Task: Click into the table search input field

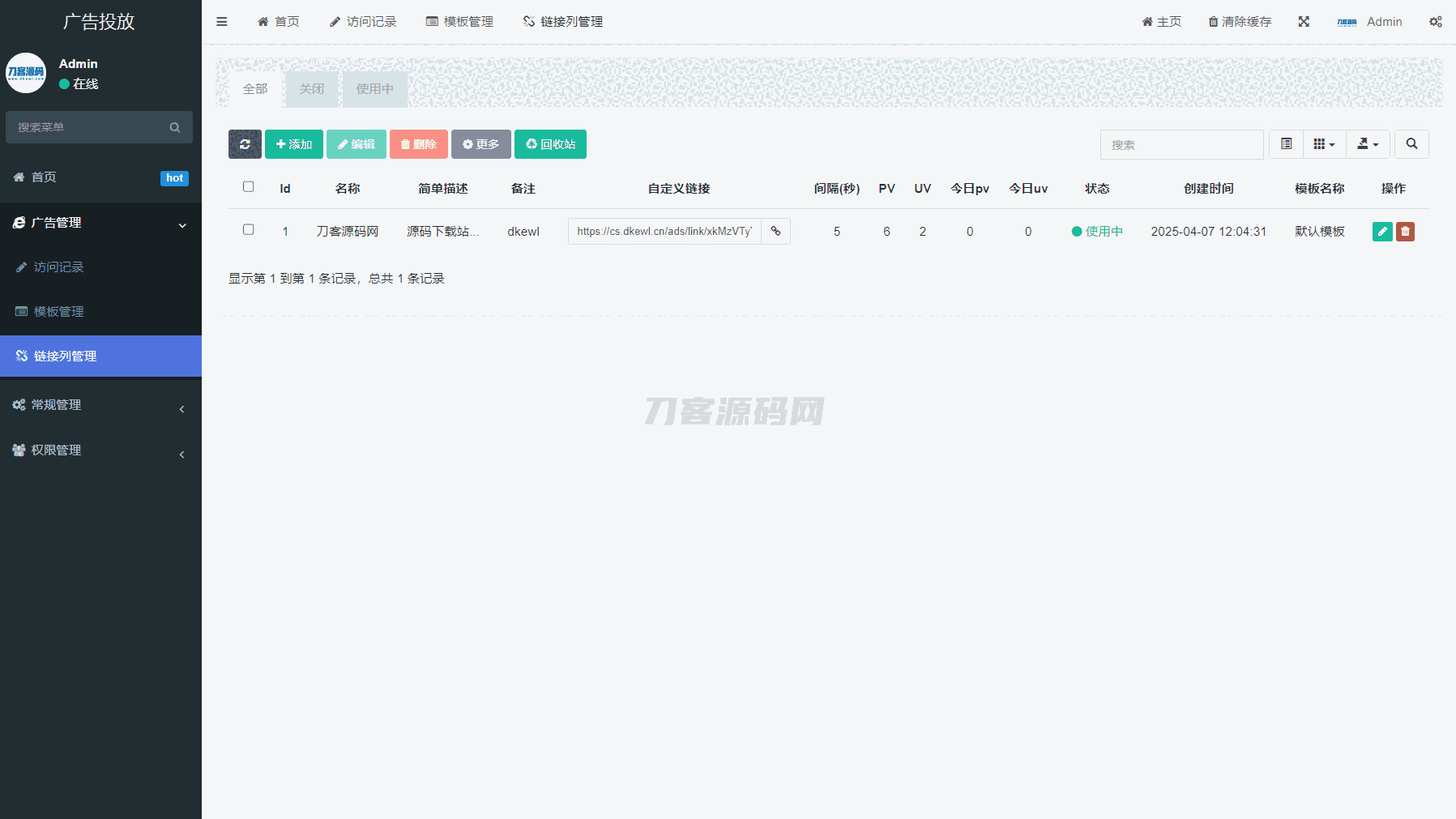Action: 1181,144
